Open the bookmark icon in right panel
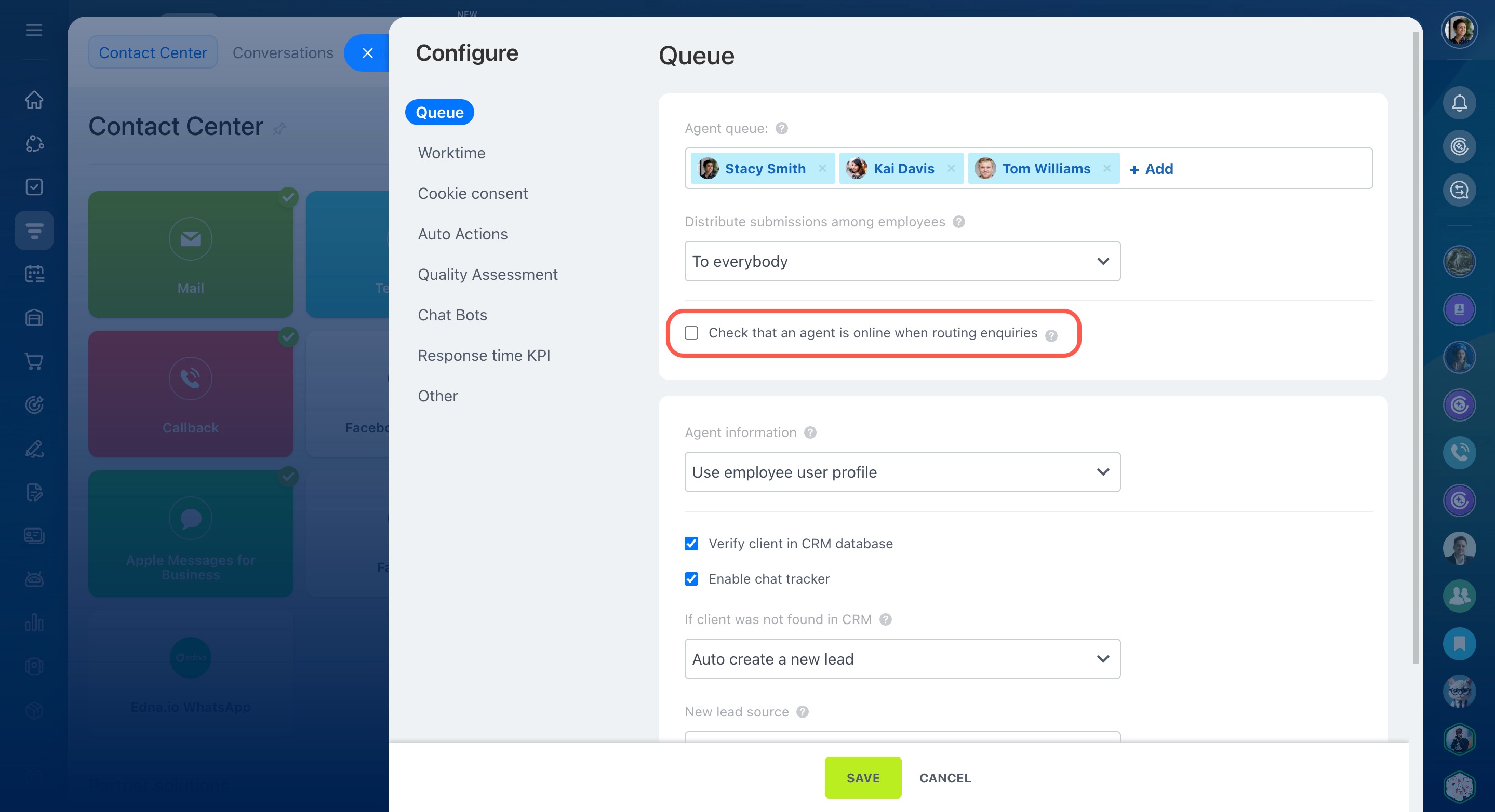 [1459, 643]
